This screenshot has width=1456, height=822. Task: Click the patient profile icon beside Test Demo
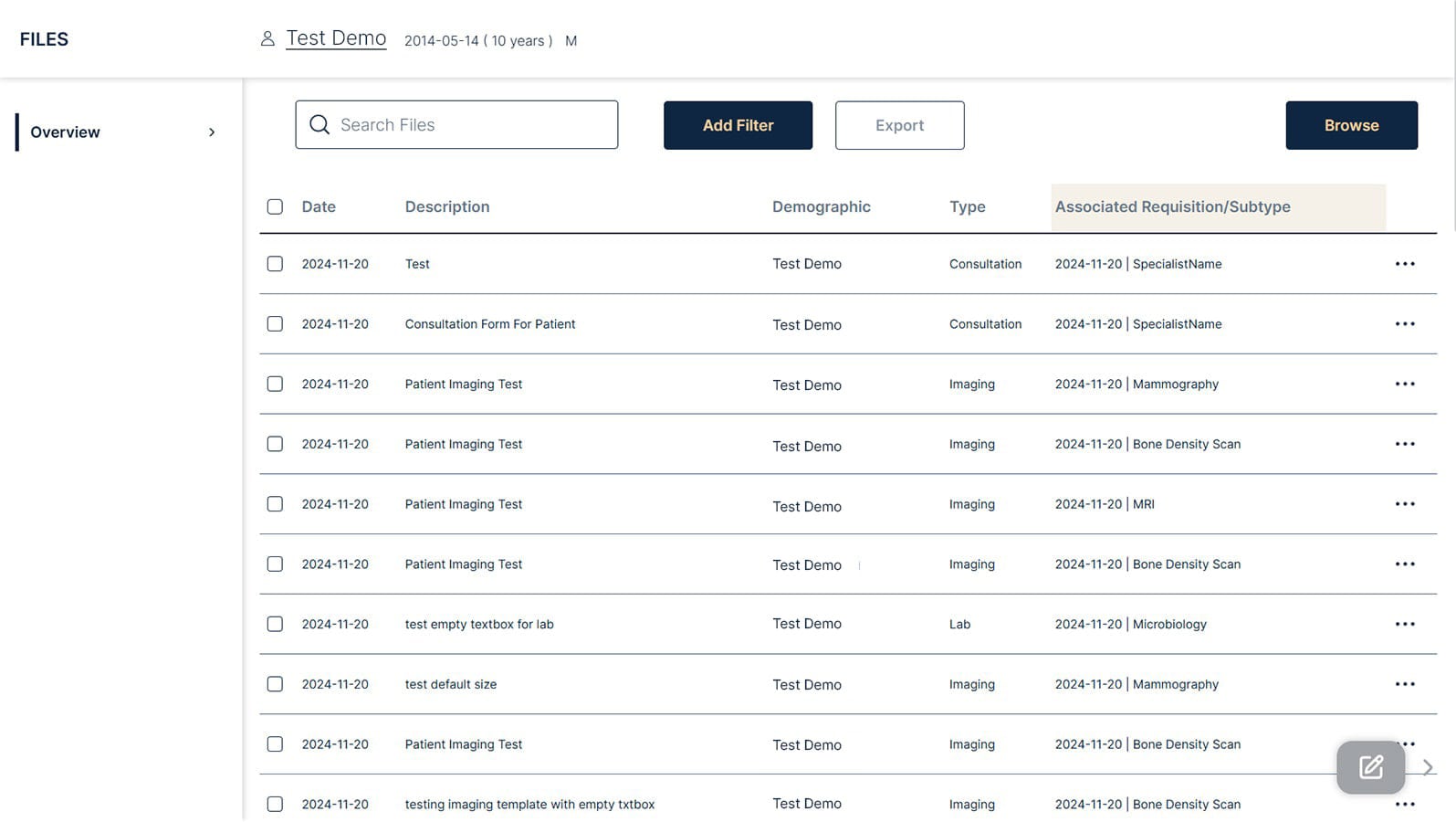267,38
